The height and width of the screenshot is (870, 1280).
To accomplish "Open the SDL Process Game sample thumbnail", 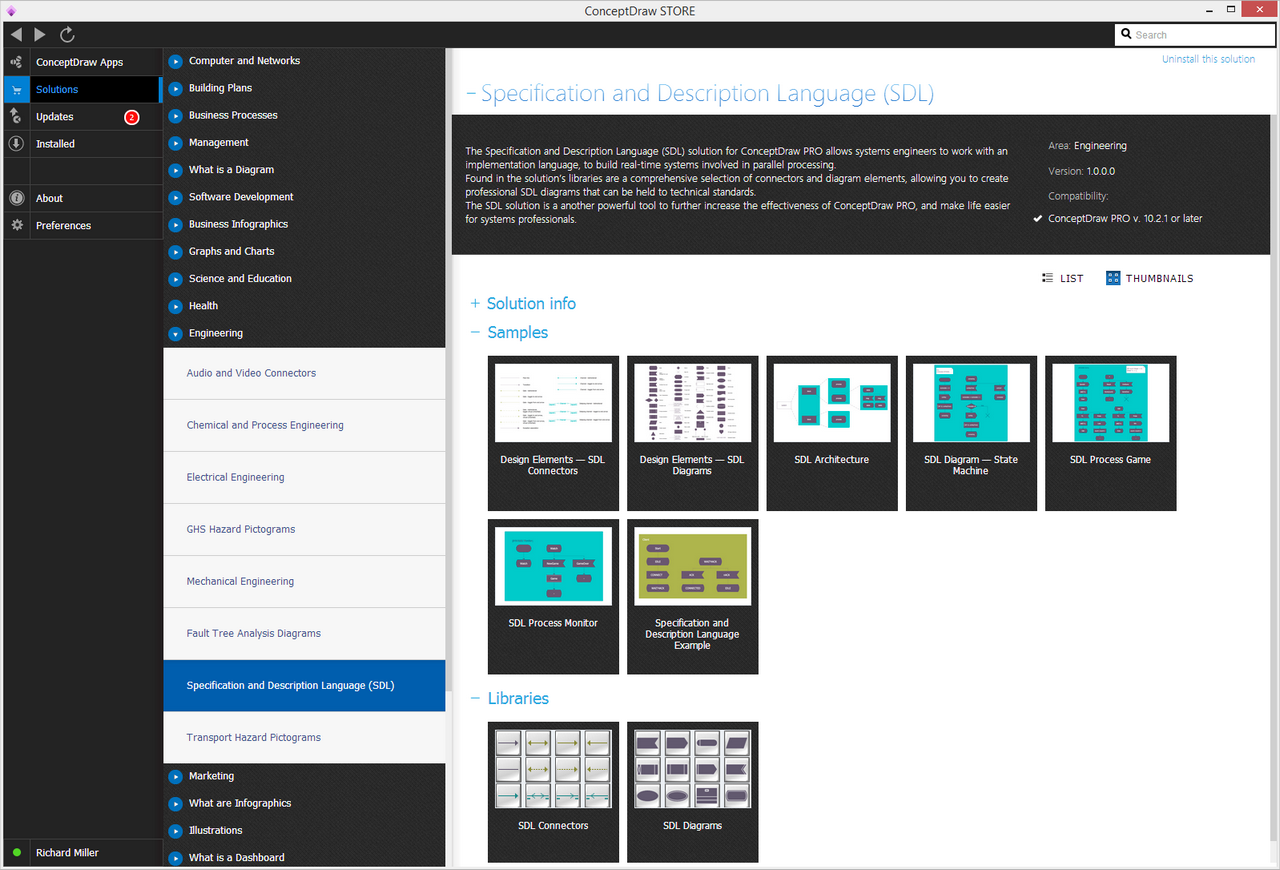I will coord(1110,433).
